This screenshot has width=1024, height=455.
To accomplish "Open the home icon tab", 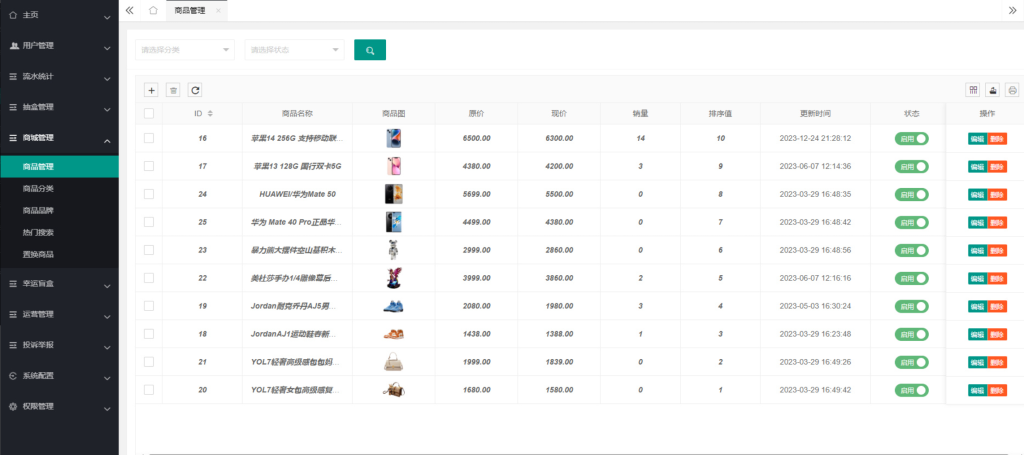I will point(153,10).
